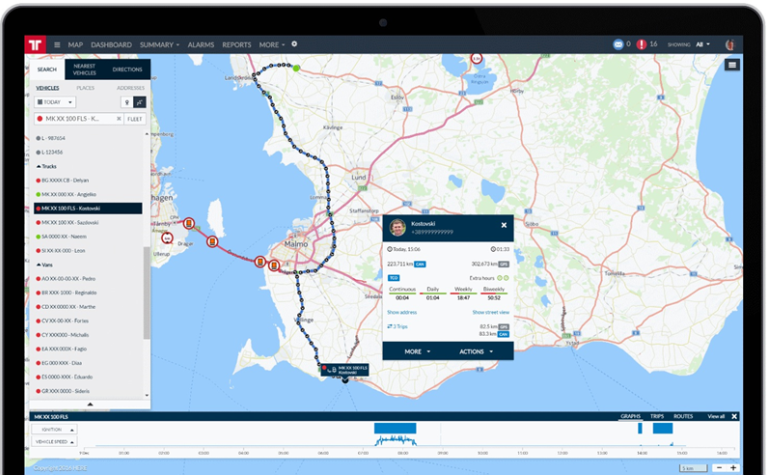This screenshot has width=767, height=475.
Task: Select vehicle SA 0000 XX - Naeem
Action: (x=88, y=236)
